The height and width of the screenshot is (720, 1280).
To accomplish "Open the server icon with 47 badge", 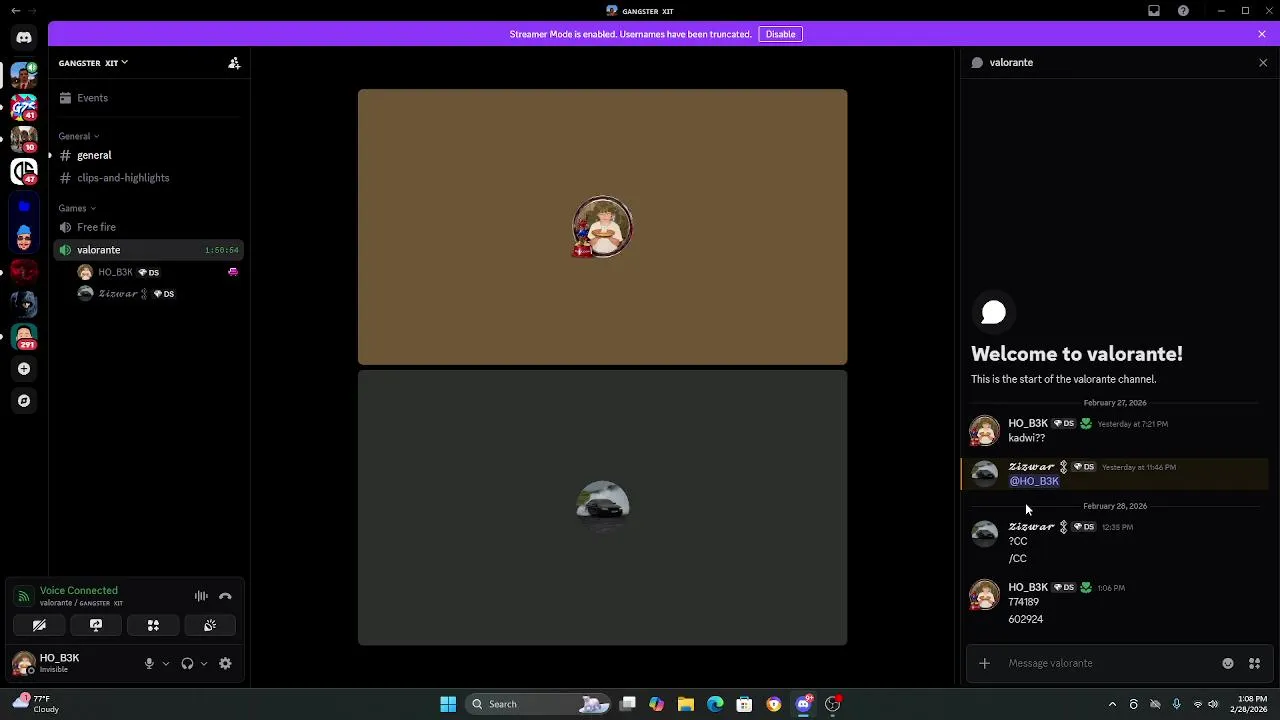I will [x=24, y=172].
